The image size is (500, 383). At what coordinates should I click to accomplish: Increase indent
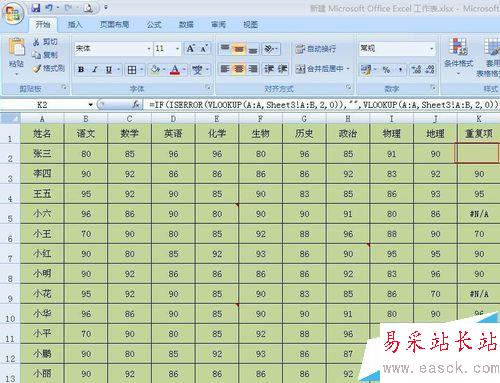click(x=283, y=69)
